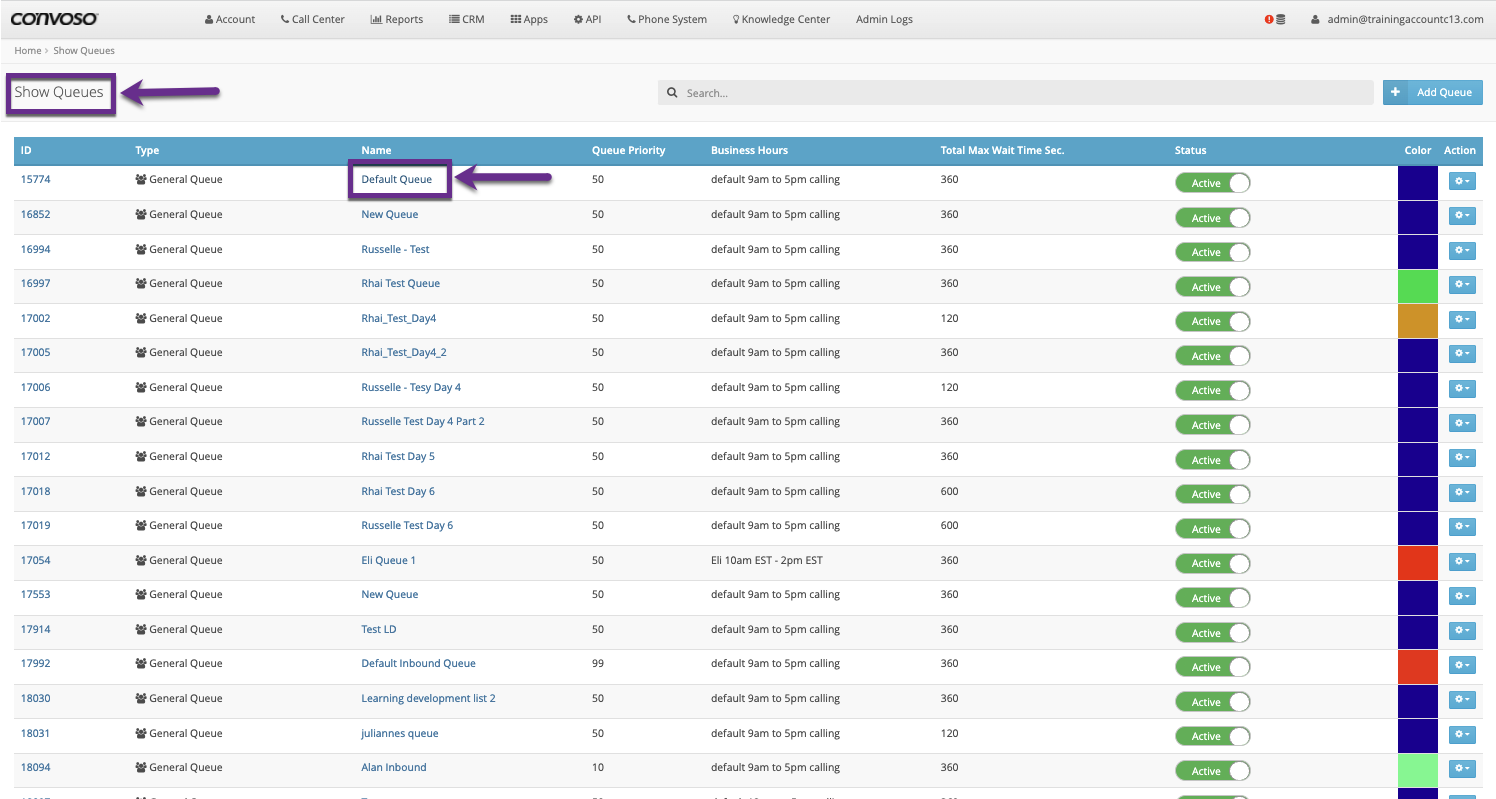Disable Active switch for Rhai_Test_Day4
Screen dimensions: 1496x799
[1212, 321]
